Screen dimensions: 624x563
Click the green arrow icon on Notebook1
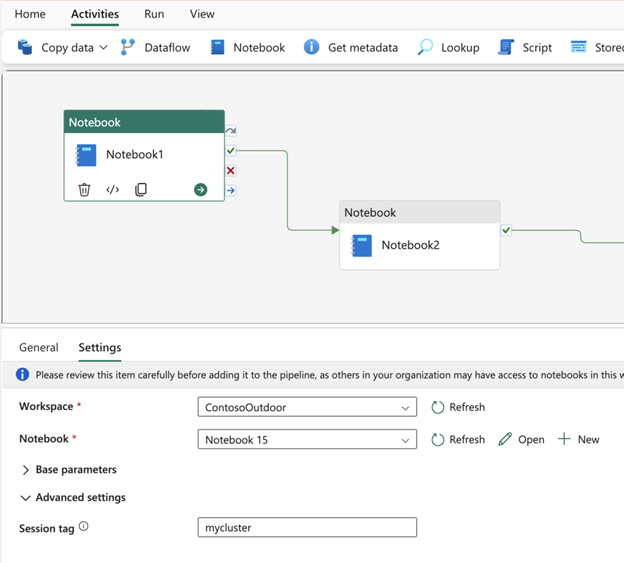[x=201, y=189]
